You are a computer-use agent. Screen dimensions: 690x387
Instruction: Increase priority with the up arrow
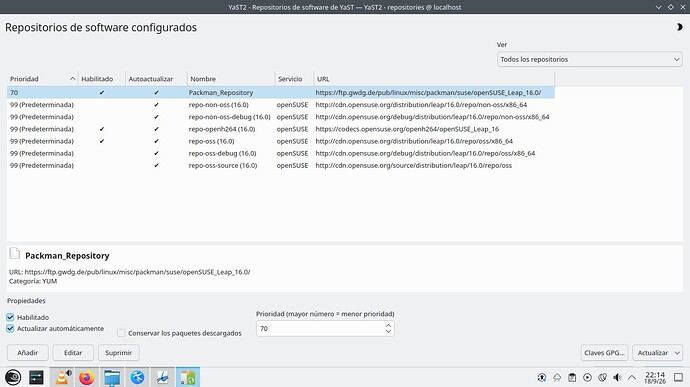coord(388,326)
